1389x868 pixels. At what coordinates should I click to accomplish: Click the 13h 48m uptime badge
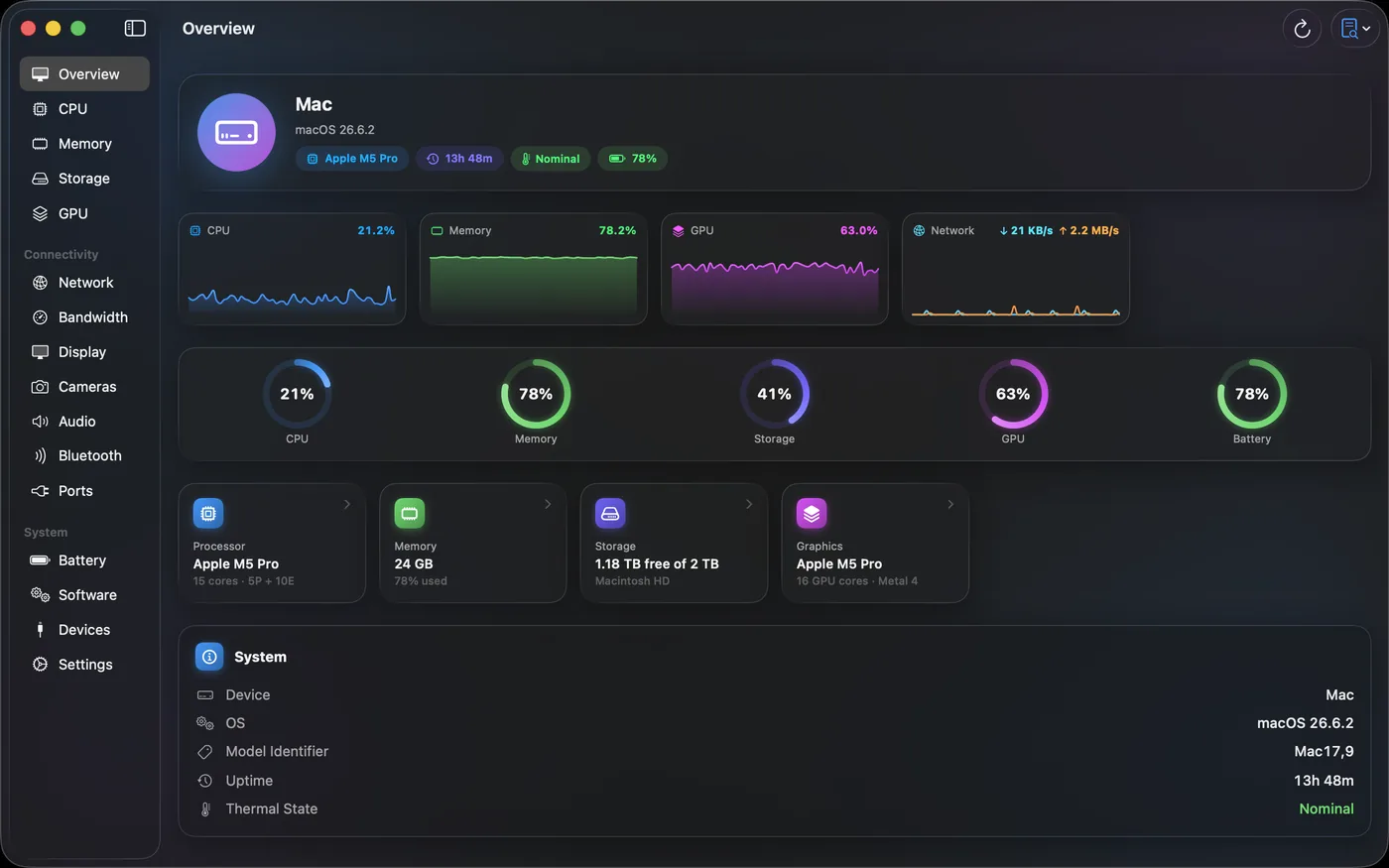click(459, 159)
